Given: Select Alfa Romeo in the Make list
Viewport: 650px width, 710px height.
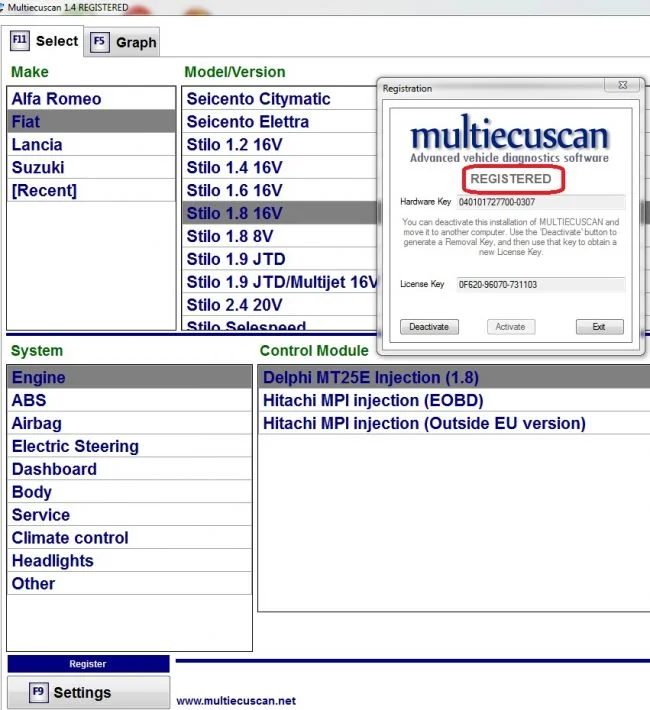Looking at the screenshot, I should [56, 99].
